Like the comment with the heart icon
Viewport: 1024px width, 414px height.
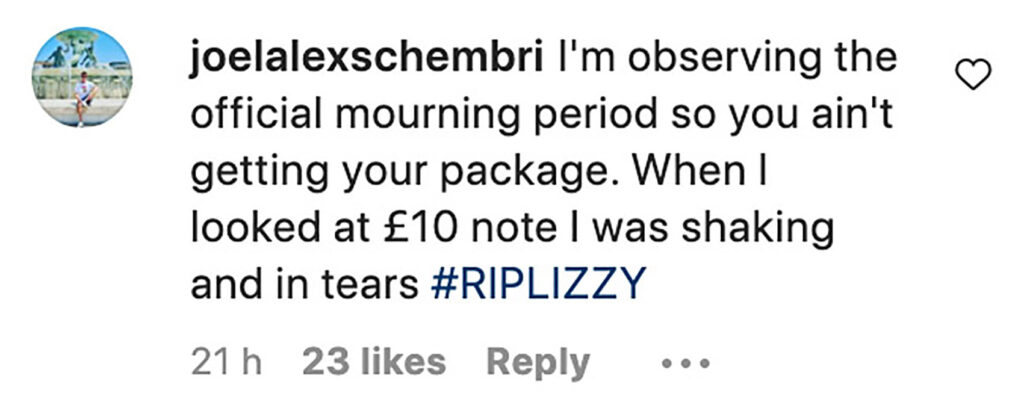pyautogui.click(x=974, y=75)
